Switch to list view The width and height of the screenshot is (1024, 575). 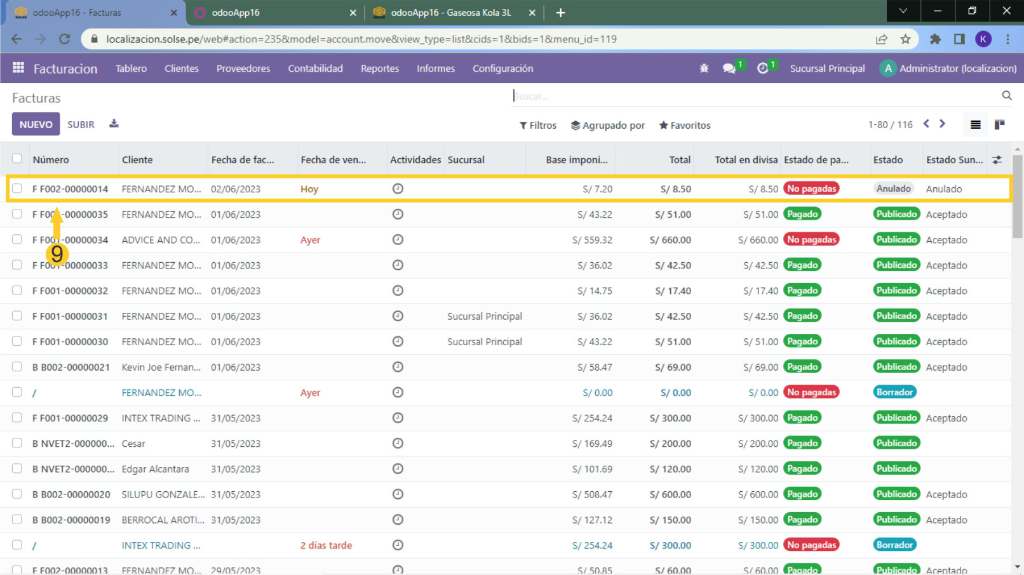pos(976,125)
